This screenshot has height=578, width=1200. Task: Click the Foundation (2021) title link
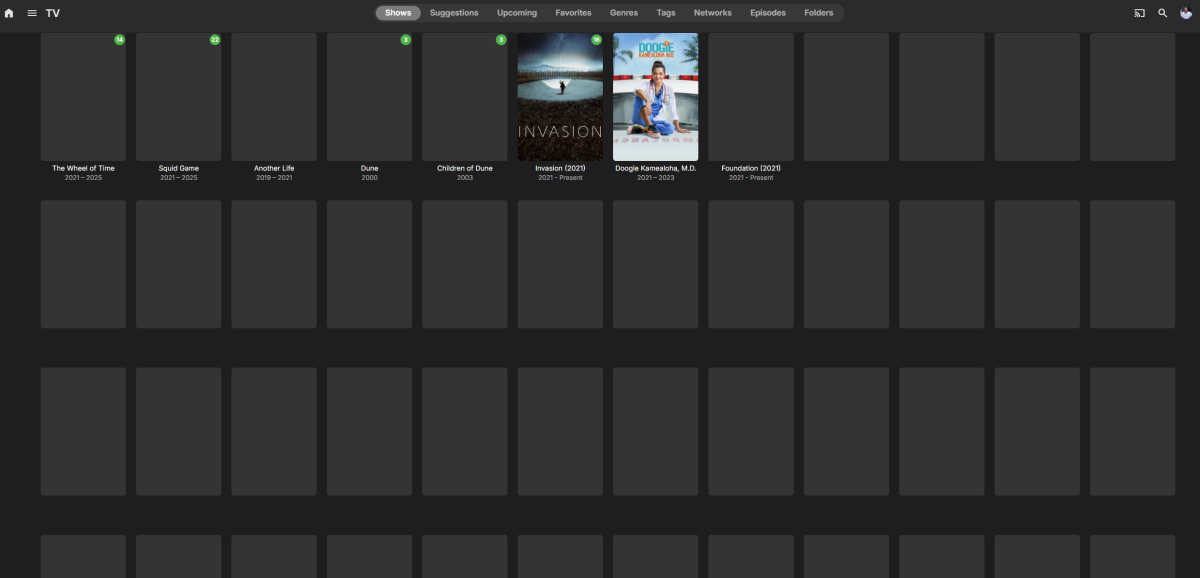[751, 168]
